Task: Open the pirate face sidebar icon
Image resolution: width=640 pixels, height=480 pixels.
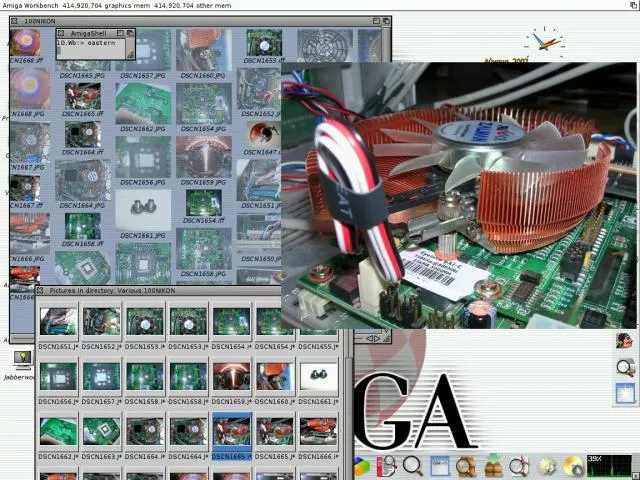Action: 626,341
